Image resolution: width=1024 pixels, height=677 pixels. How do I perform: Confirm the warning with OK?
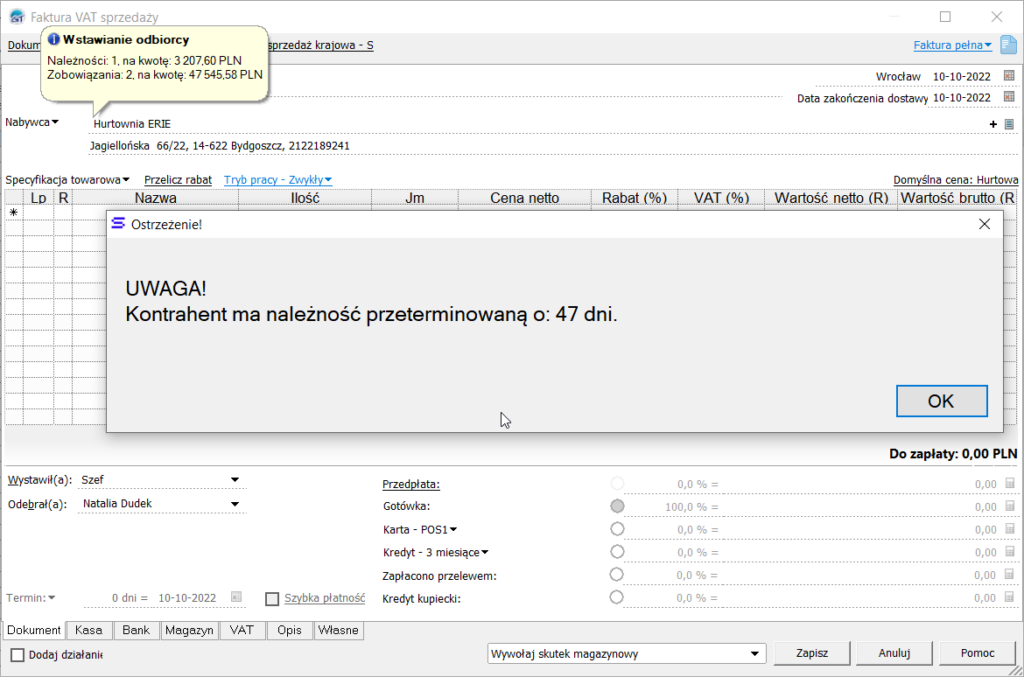941,401
